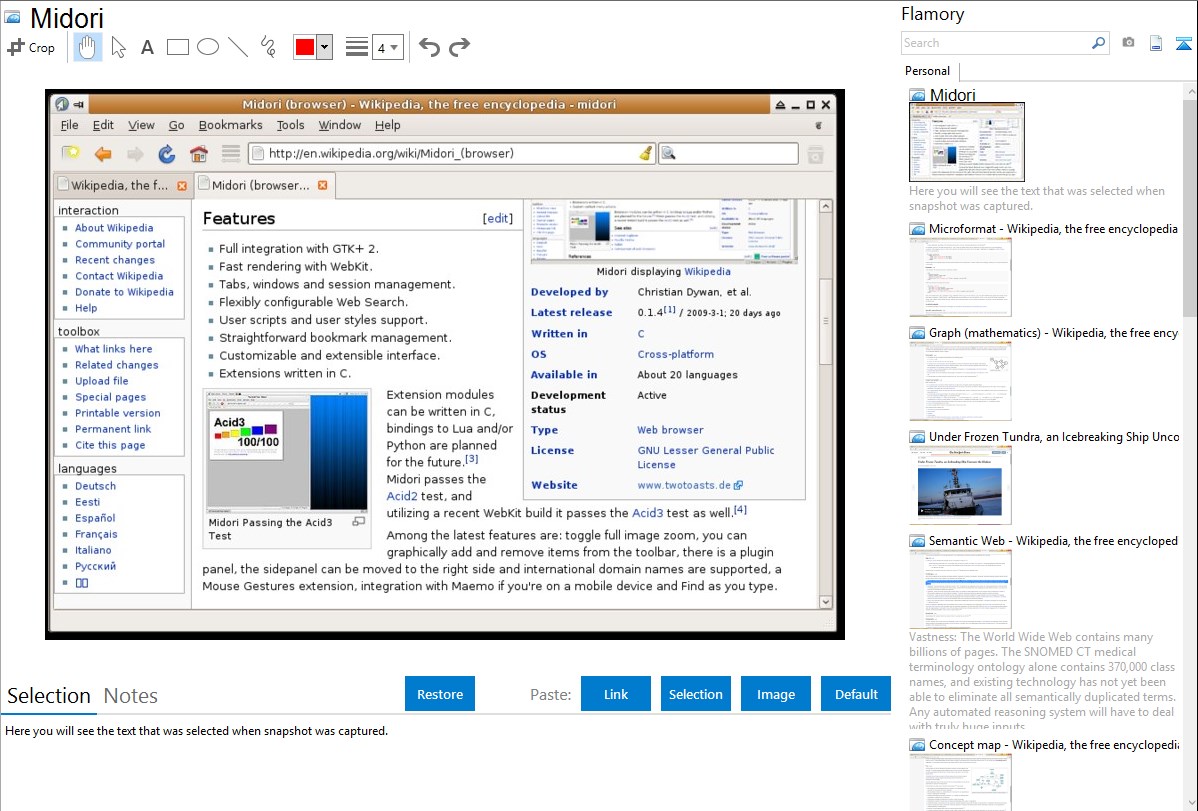
Task: Open the View menu in Midori snapshot
Action: 141,125
